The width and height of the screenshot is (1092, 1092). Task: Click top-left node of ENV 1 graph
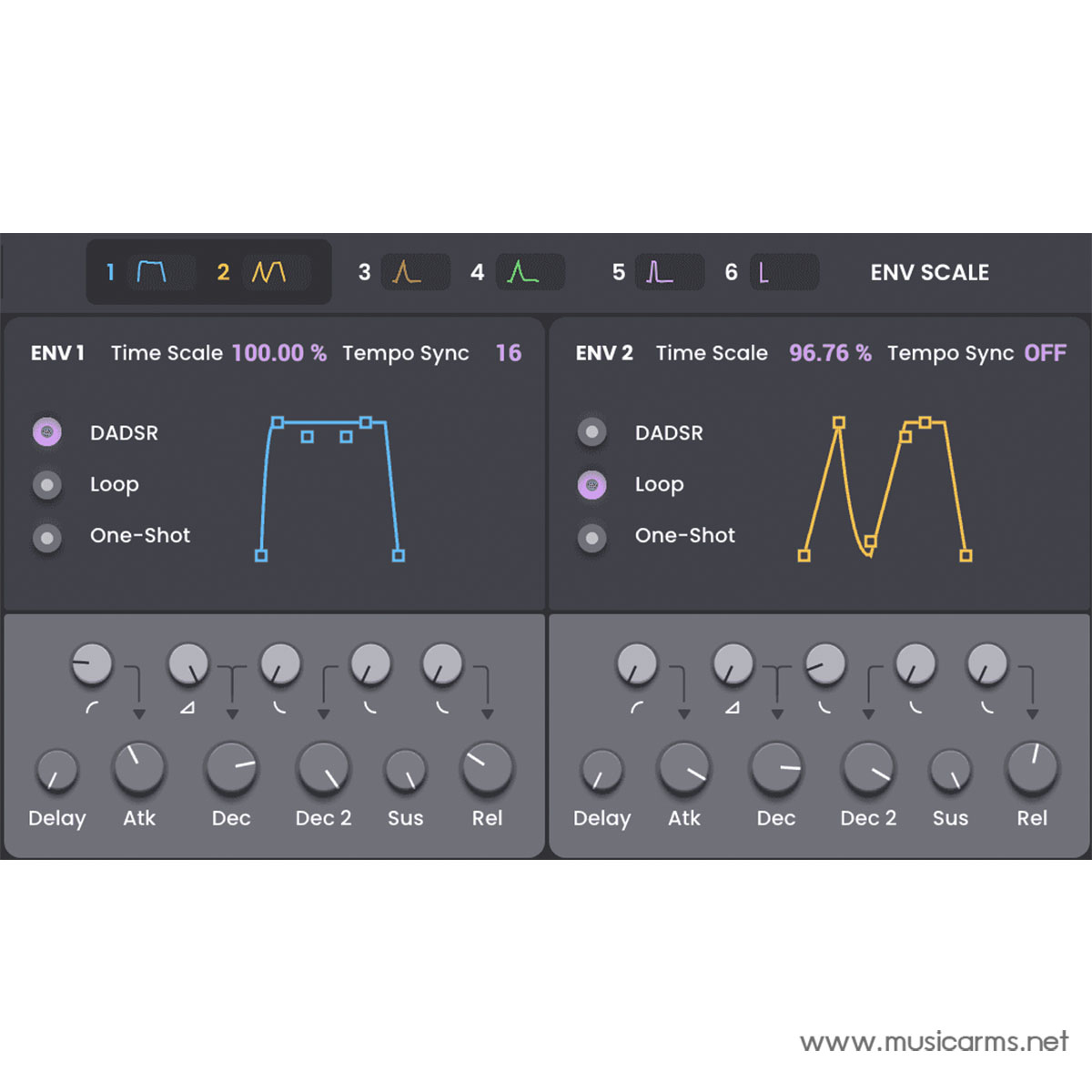click(x=278, y=422)
